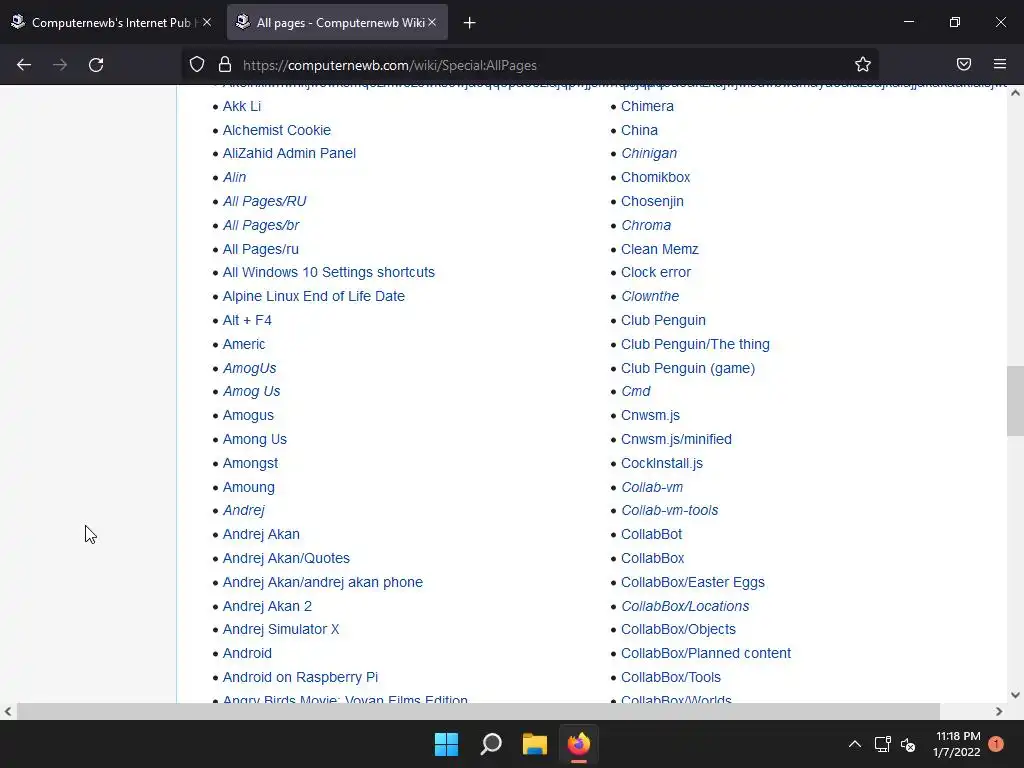Save page to Pocket
Screen dimensions: 1024x768
point(964,65)
